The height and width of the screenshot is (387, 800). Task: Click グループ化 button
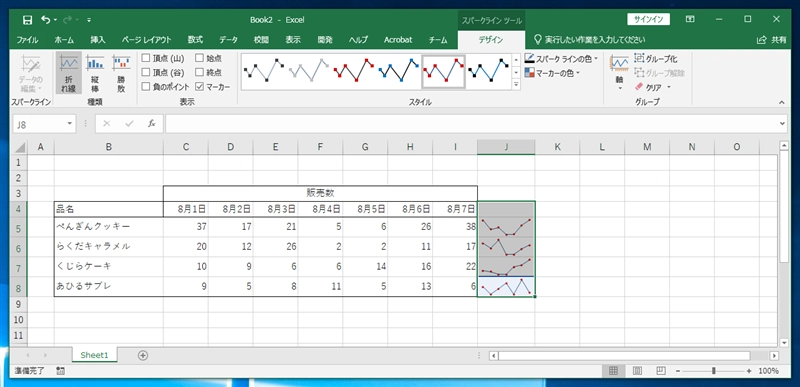pos(656,59)
